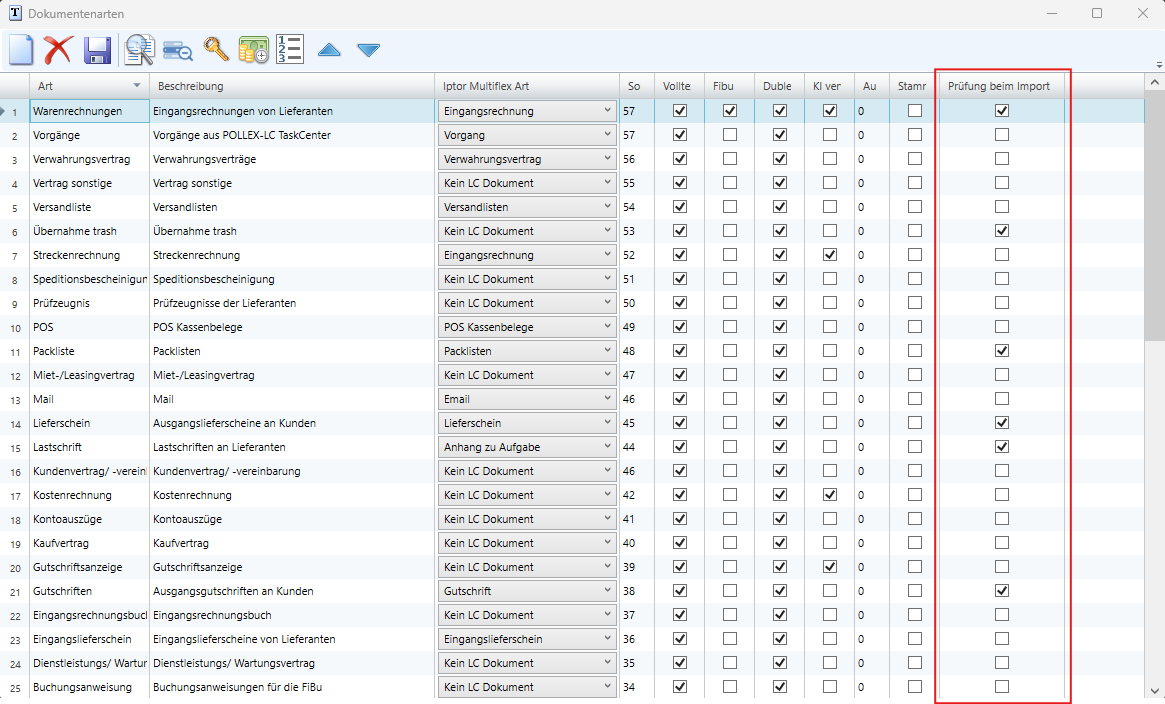Click the T application icon in the title bar

pyautogui.click(x=15, y=13)
